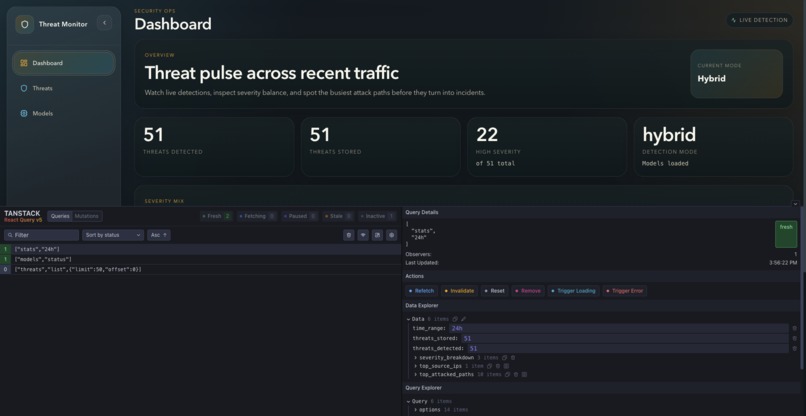Click the Models cube icon in sidebar

(24, 114)
